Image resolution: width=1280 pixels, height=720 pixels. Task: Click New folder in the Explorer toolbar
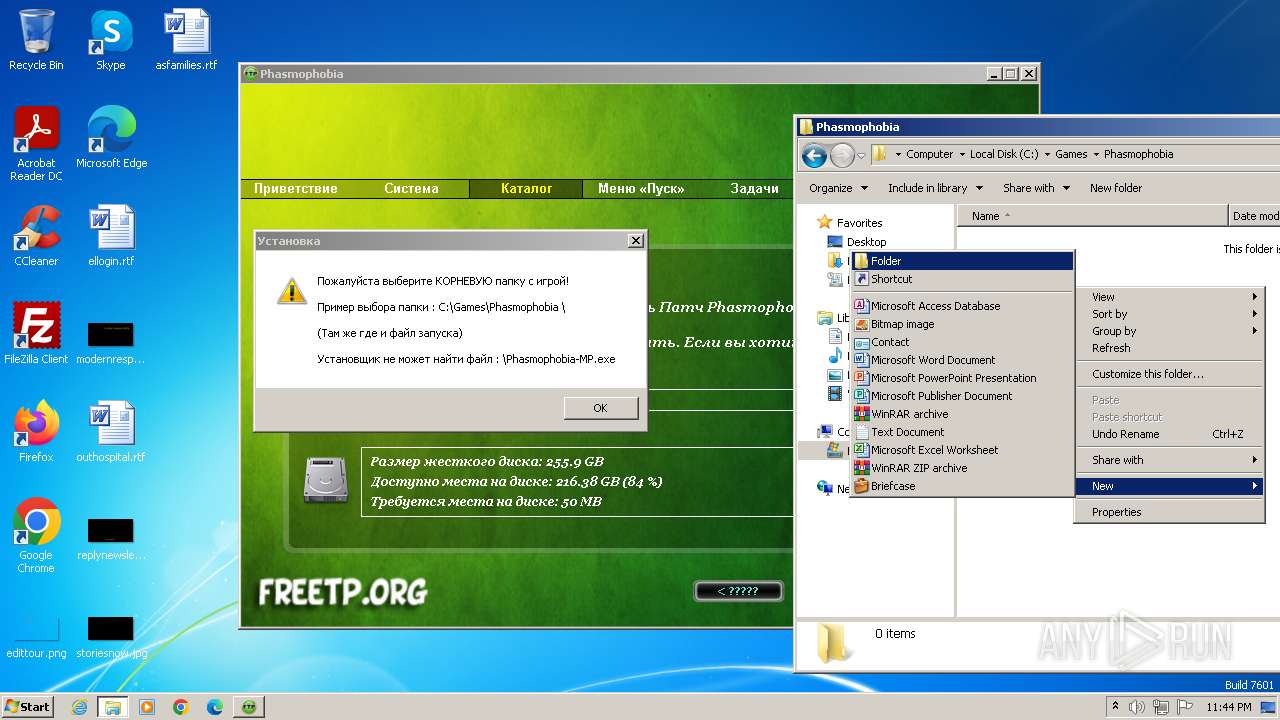pyautogui.click(x=1116, y=188)
